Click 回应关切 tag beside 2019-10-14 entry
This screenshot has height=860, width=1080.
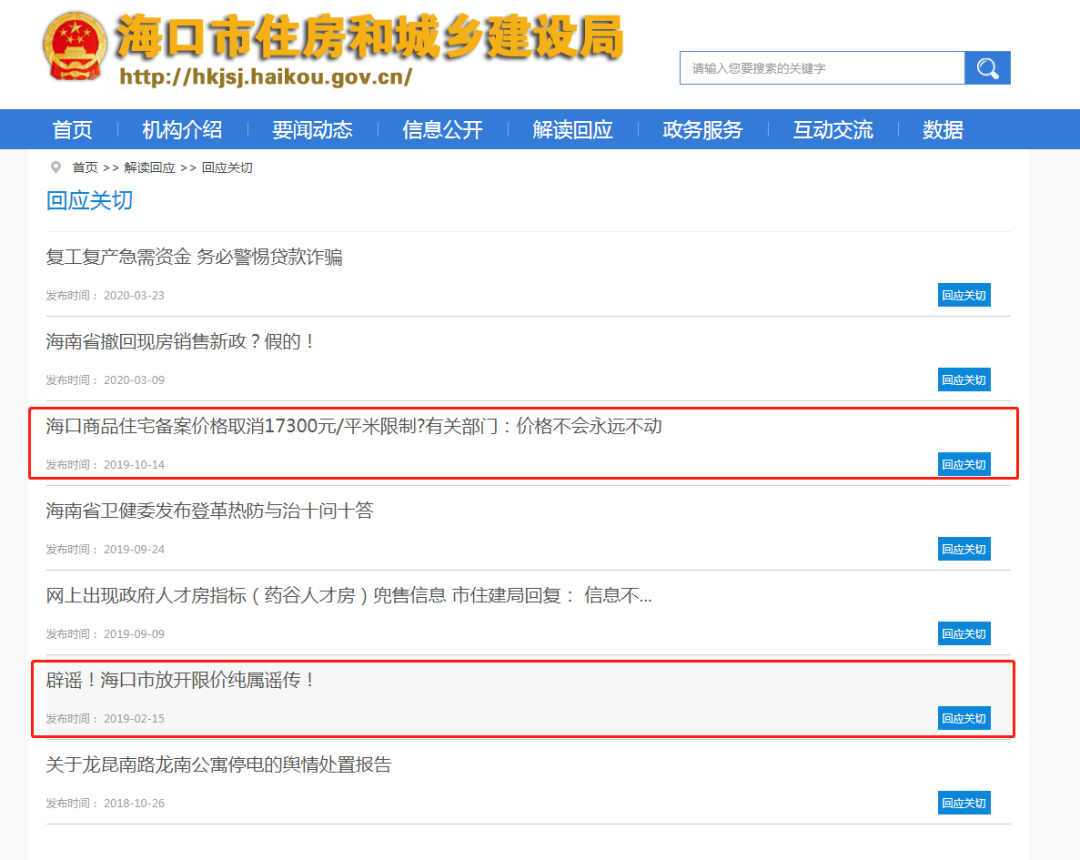964,465
